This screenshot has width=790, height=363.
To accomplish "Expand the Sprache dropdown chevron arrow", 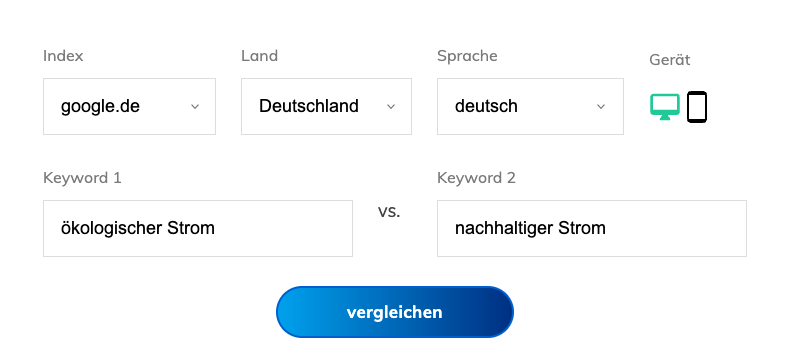I will pos(601,106).
